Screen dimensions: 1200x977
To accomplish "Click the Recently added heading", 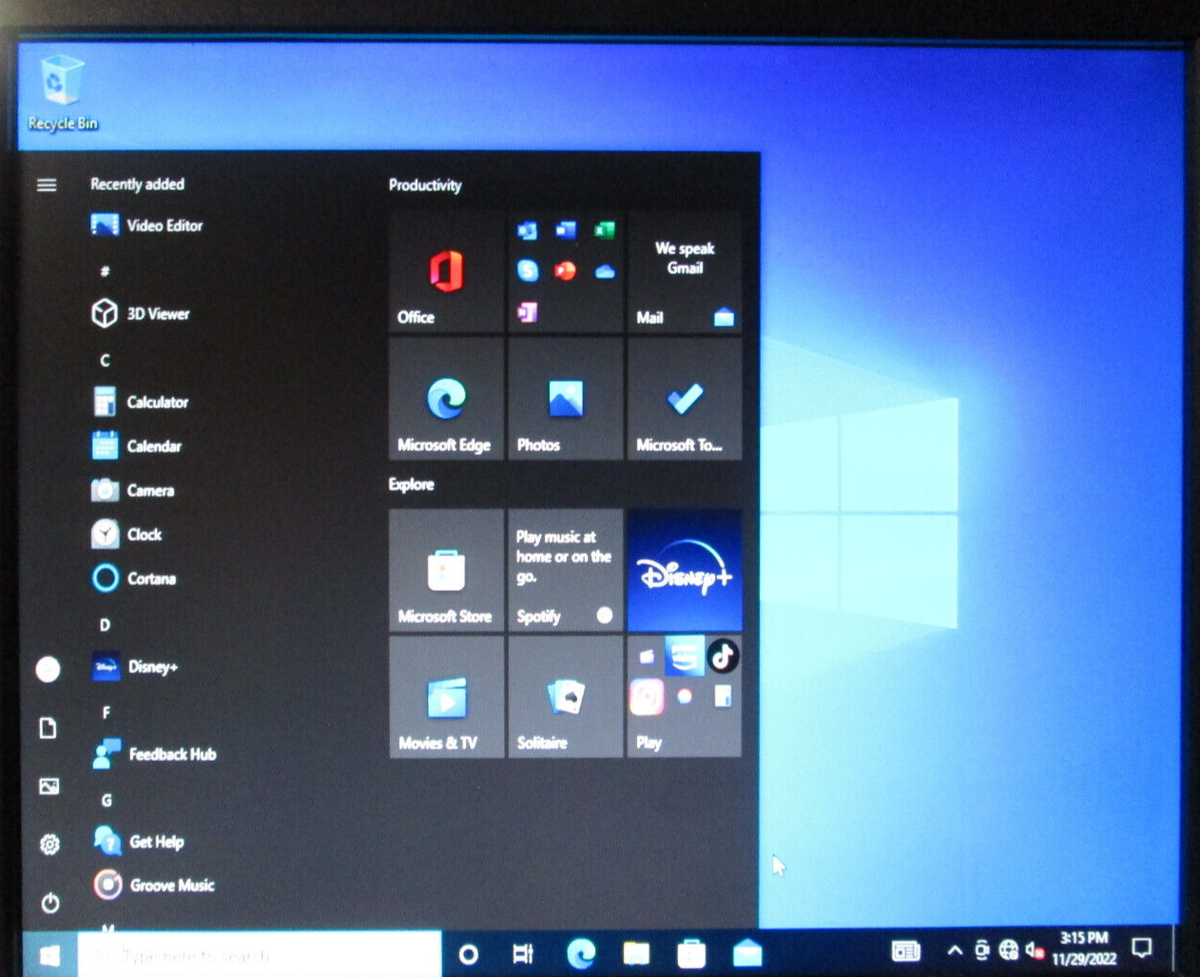I will (137, 184).
